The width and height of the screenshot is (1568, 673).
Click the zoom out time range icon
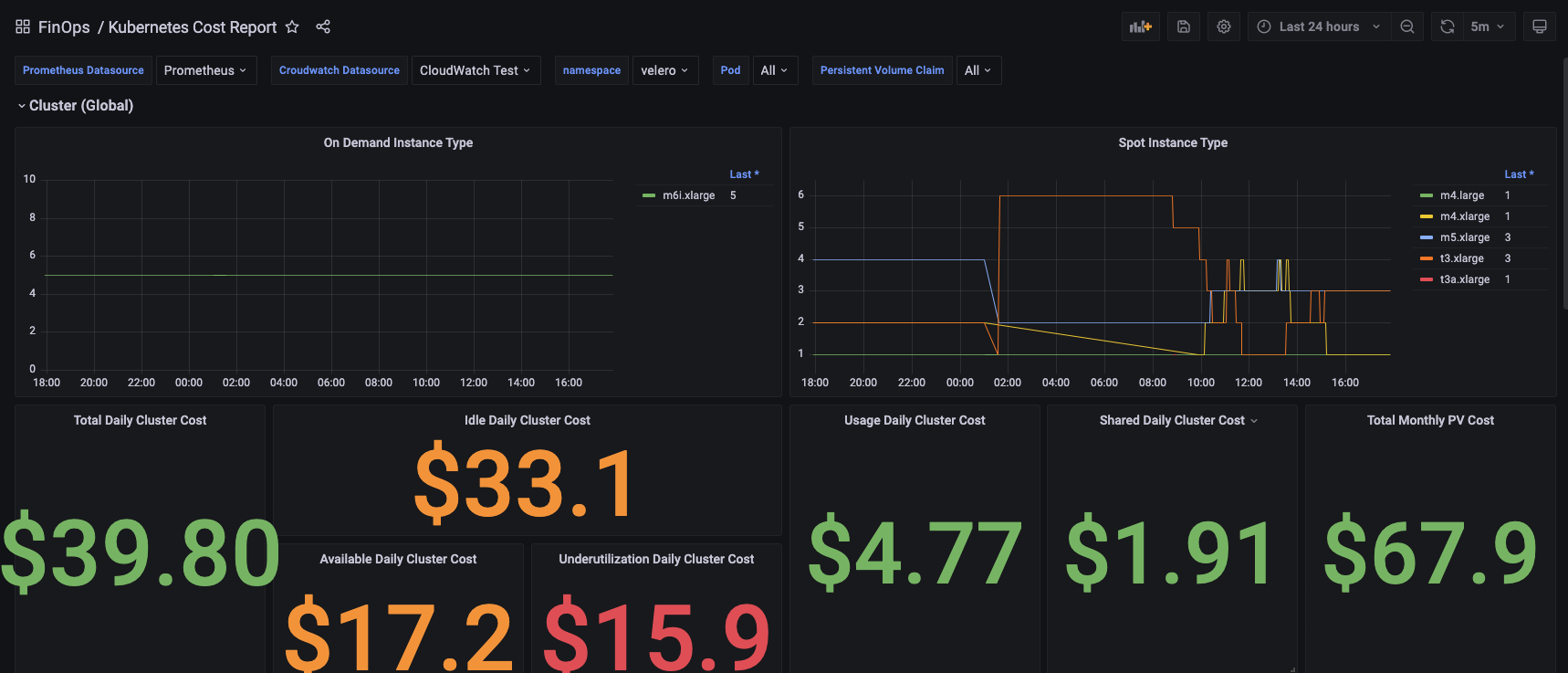tap(1407, 26)
